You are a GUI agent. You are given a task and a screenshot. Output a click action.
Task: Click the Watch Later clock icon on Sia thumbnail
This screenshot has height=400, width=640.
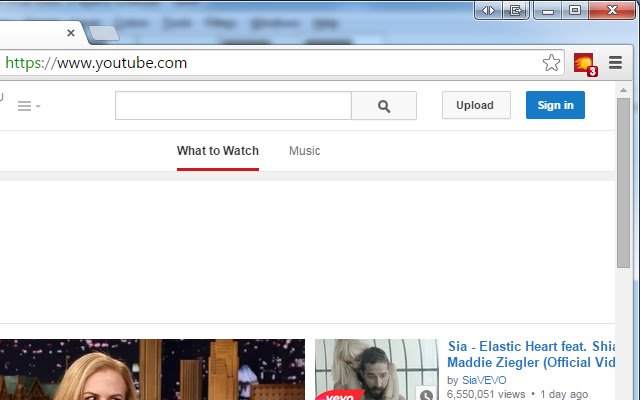point(427,394)
